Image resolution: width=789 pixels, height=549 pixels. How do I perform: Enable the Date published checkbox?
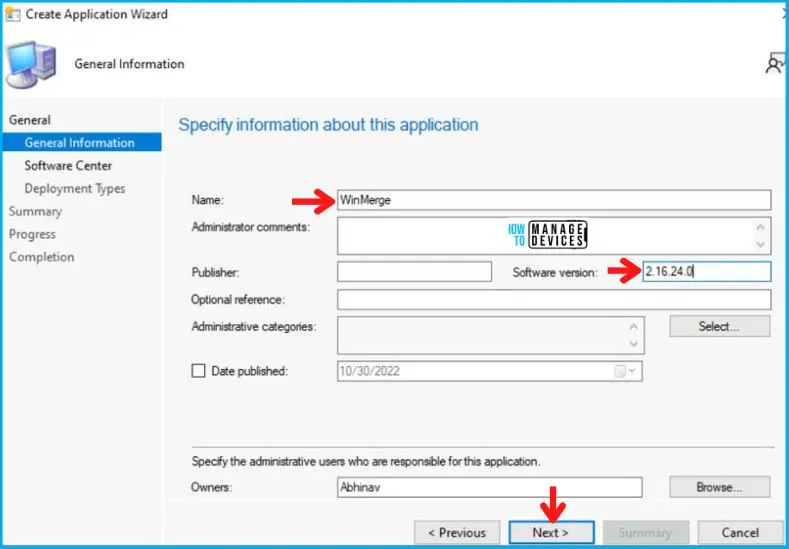(x=199, y=371)
